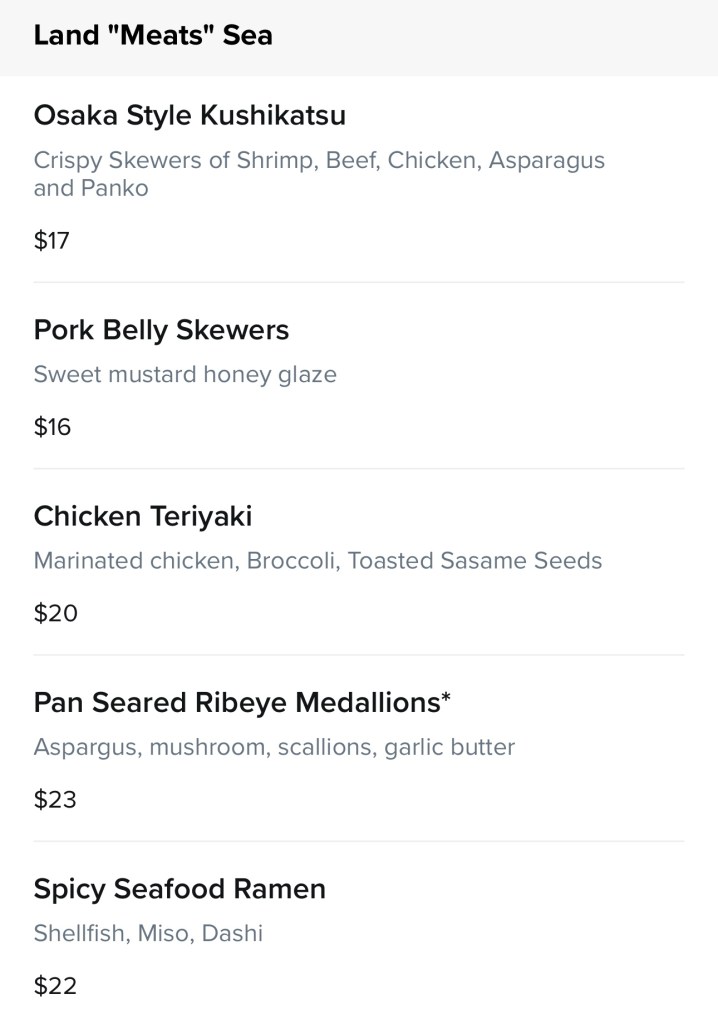Viewport: 718px width, 1024px height.
Task: Click "and Panko" in the Kushikatsu description
Action: click(90, 188)
